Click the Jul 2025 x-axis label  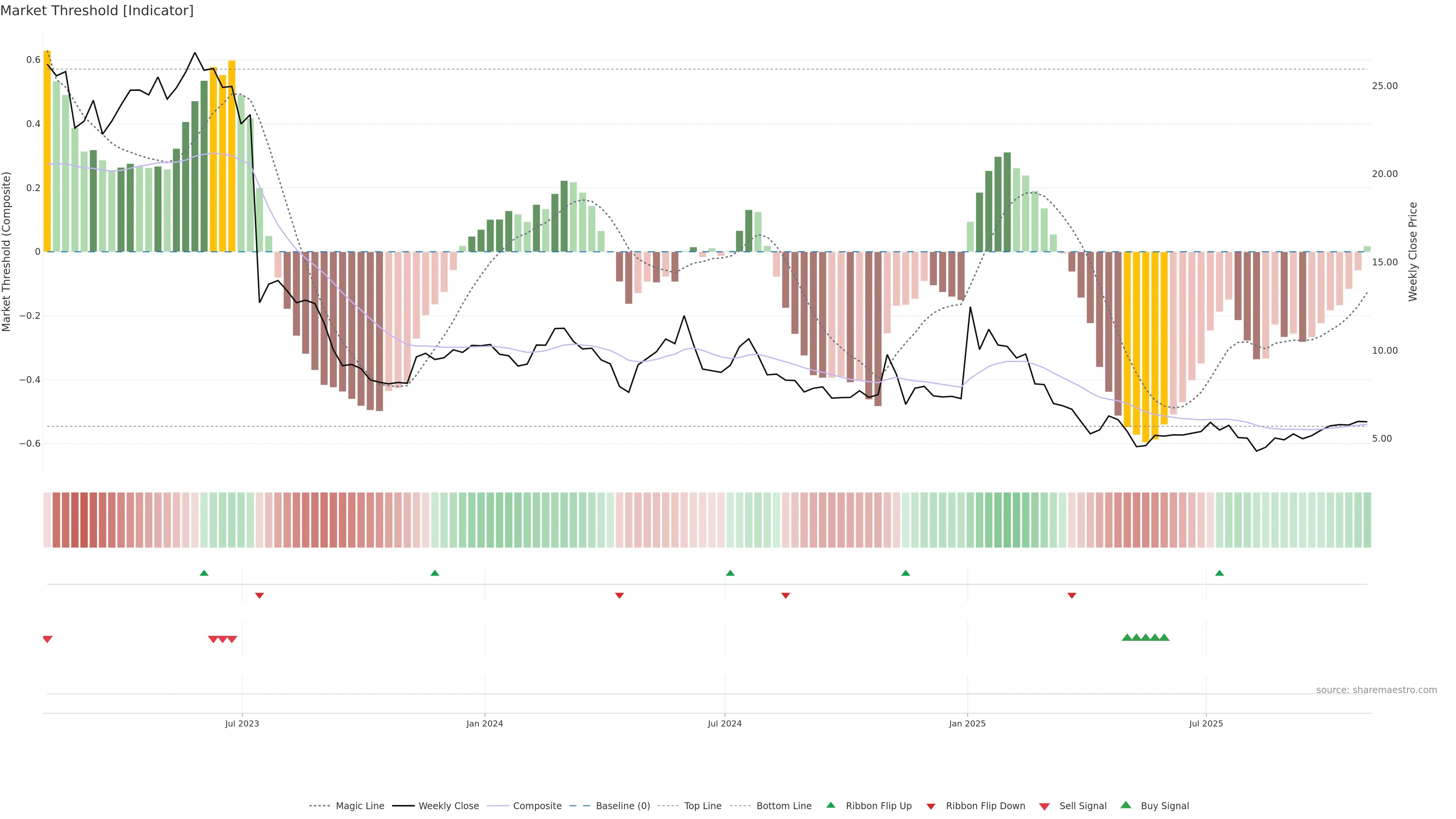tap(1206, 723)
